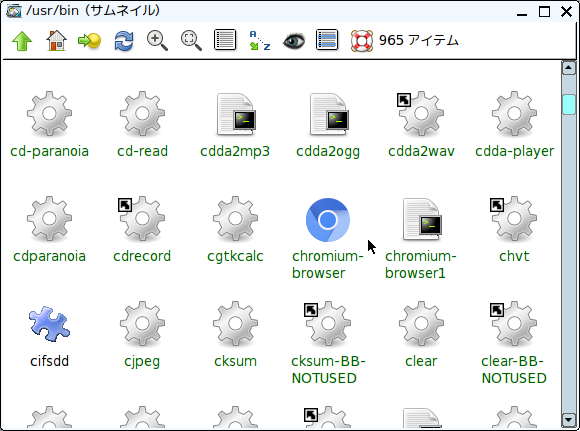Select the cksum-BB-NOTUSED symlink icon

point(328,324)
